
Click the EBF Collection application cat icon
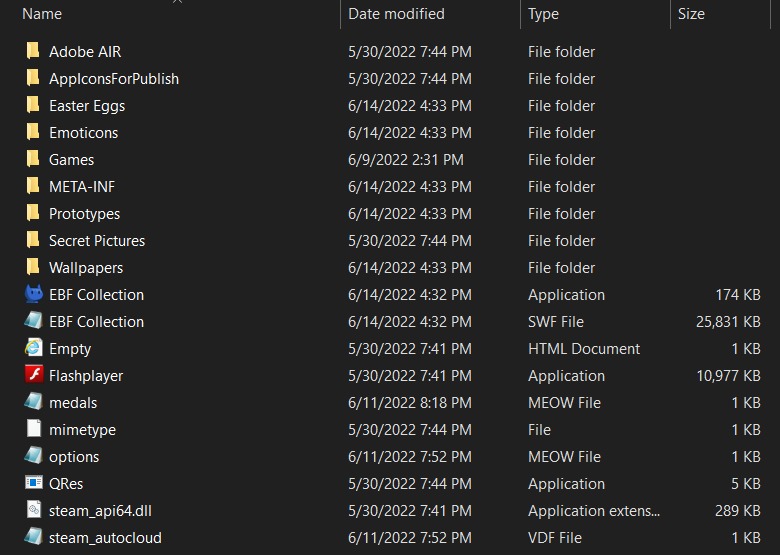click(34, 294)
